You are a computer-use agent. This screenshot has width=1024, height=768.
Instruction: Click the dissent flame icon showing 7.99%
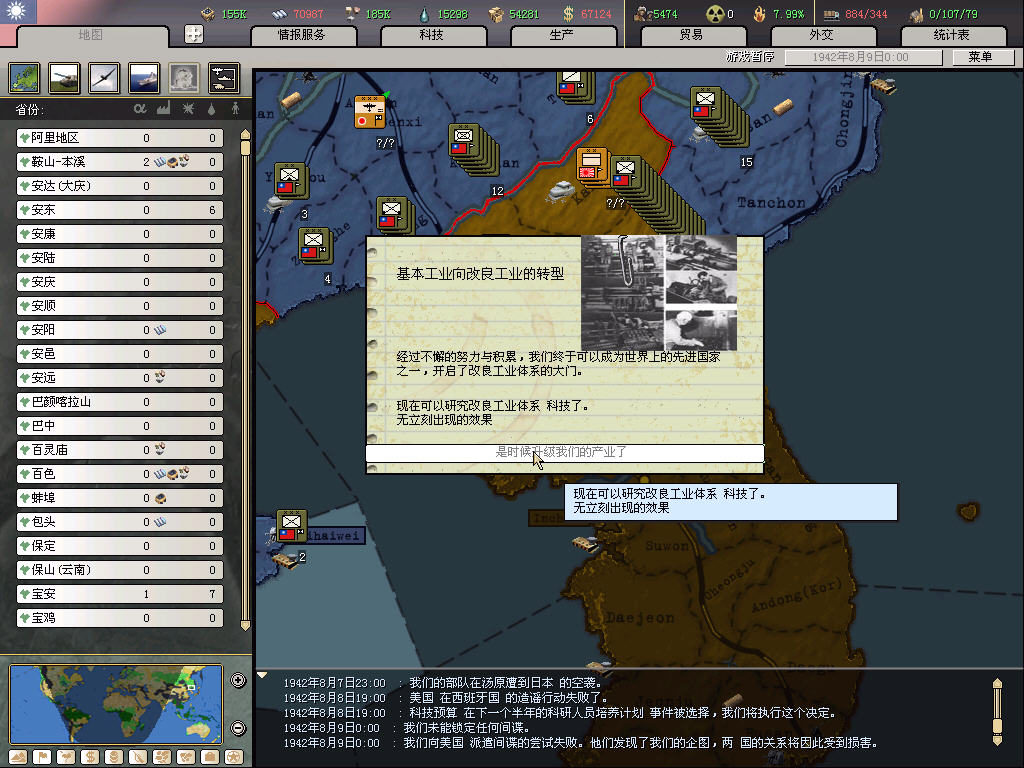click(759, 14)
